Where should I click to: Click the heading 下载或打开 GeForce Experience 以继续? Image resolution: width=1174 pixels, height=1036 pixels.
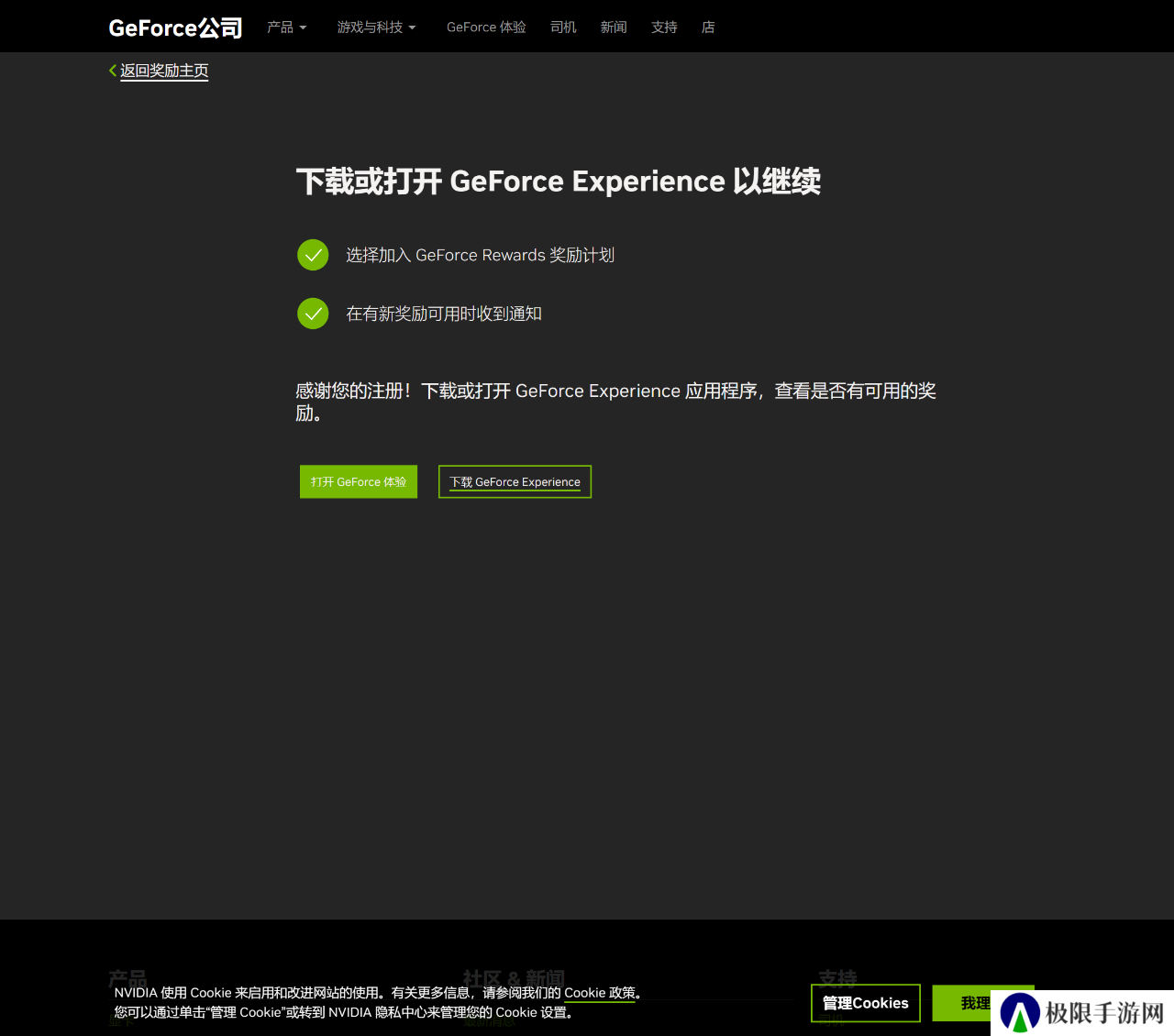pos(558,182)
